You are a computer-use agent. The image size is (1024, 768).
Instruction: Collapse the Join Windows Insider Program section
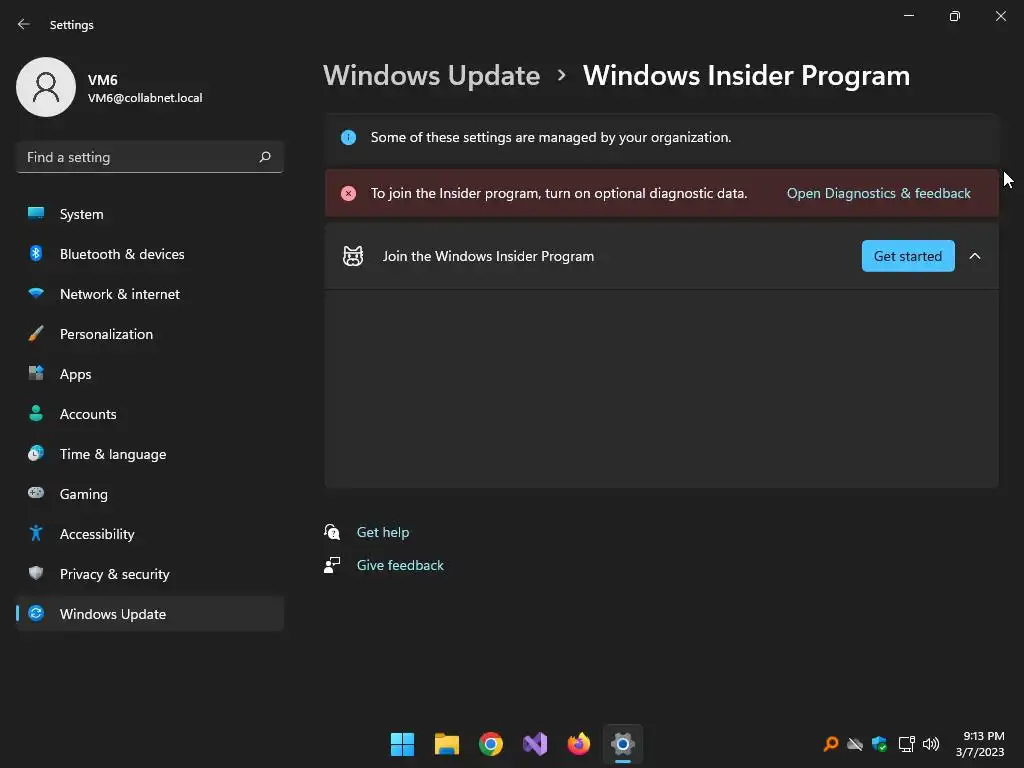click(975, 256)
